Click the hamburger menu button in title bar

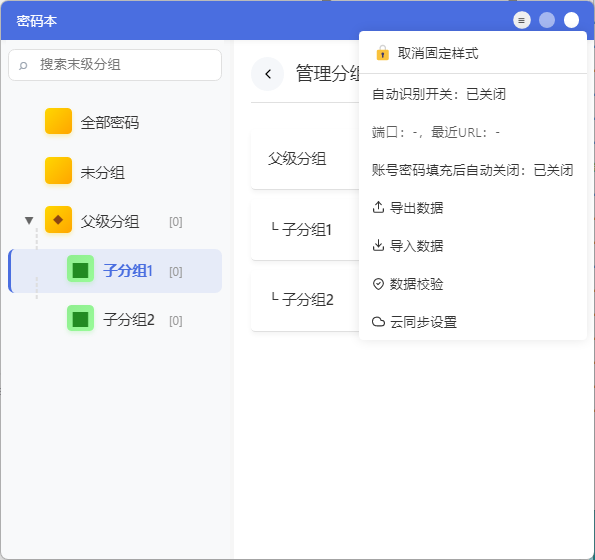click(x=522, y=20)
